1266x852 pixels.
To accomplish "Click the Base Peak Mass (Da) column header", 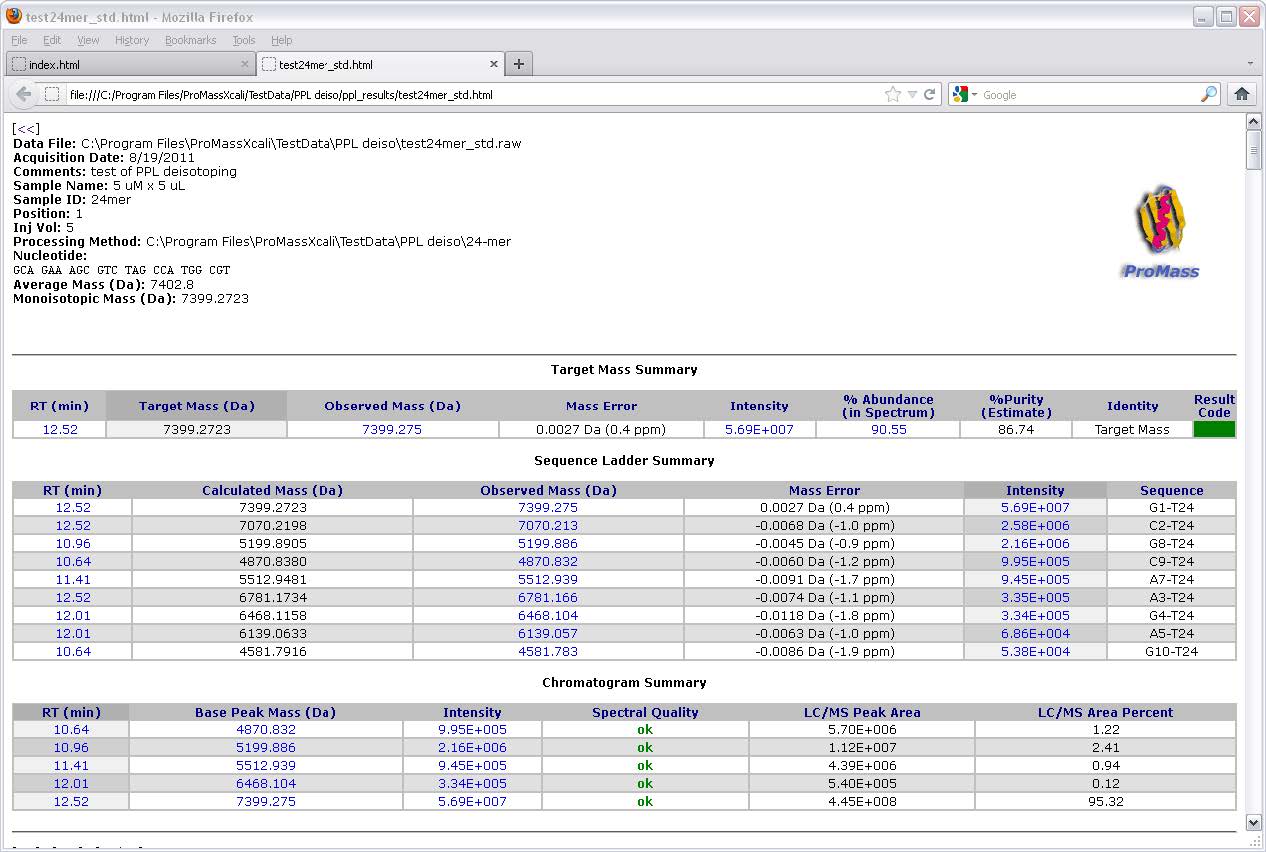I will click(x=265, y=712).
